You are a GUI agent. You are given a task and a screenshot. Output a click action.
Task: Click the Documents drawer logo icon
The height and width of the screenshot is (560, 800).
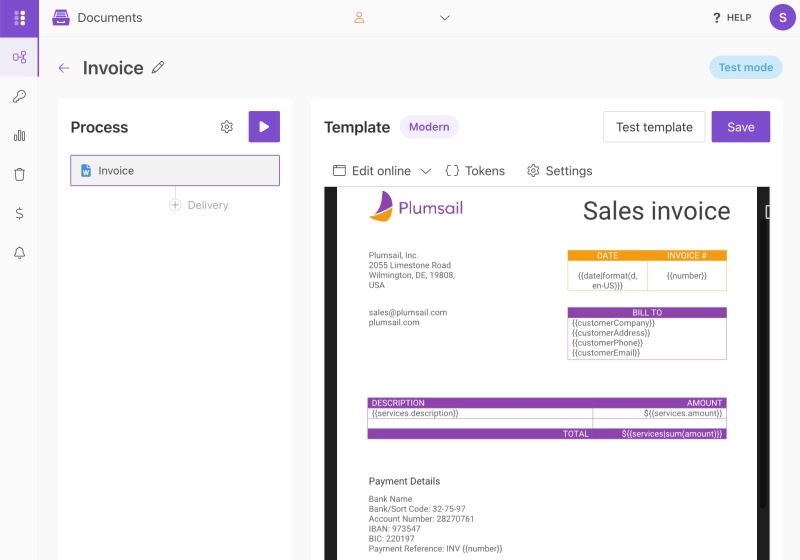point(61,17)
